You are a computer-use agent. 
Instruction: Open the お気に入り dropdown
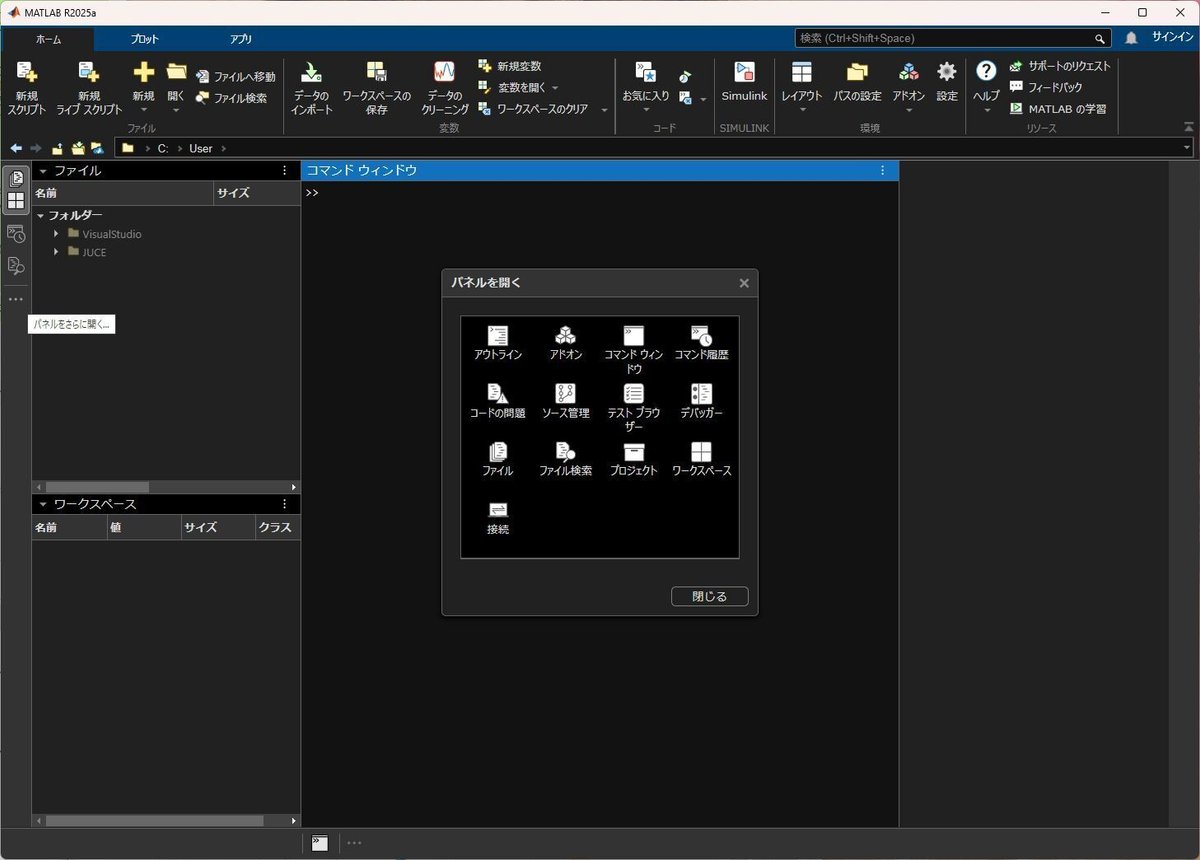tap(646, 110)
